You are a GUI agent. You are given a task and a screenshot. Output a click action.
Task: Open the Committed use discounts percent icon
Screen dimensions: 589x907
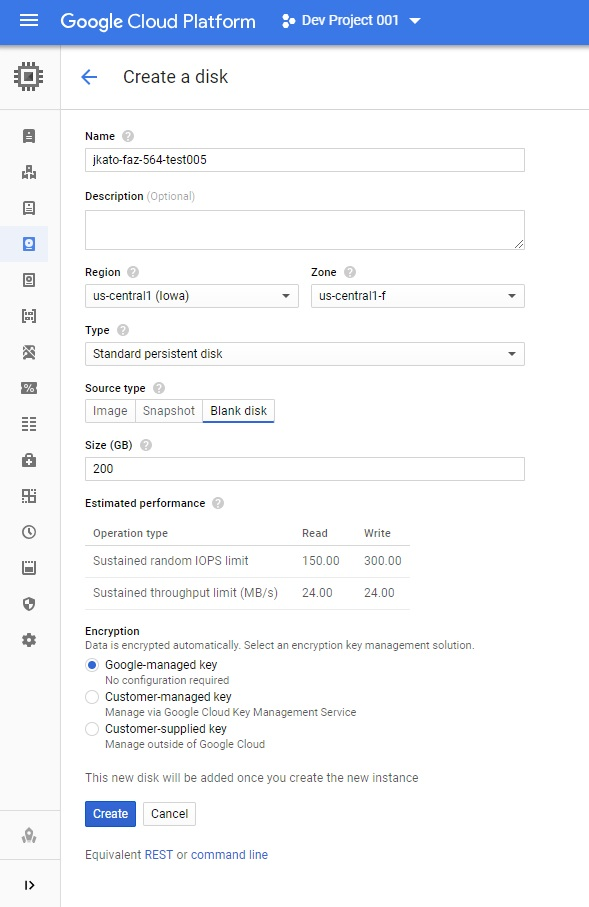coord(30,388)
